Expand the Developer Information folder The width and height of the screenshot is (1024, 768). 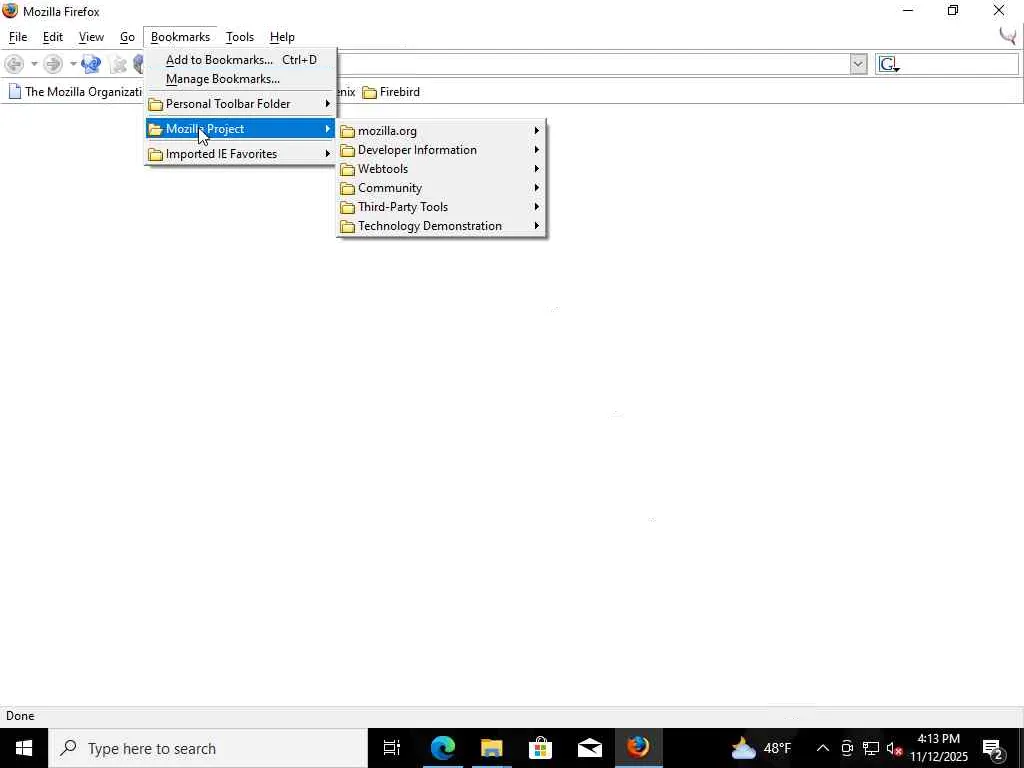(x=441, y=150)
